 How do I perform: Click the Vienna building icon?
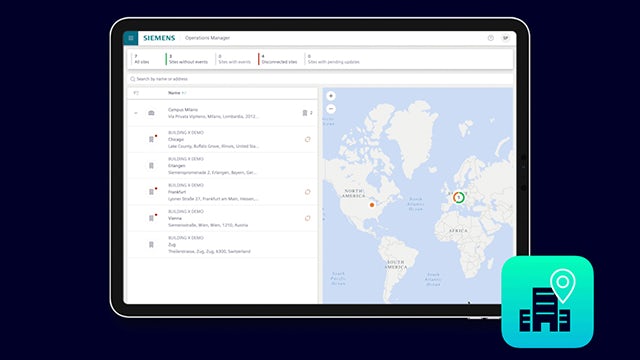(x=151, y=218)
